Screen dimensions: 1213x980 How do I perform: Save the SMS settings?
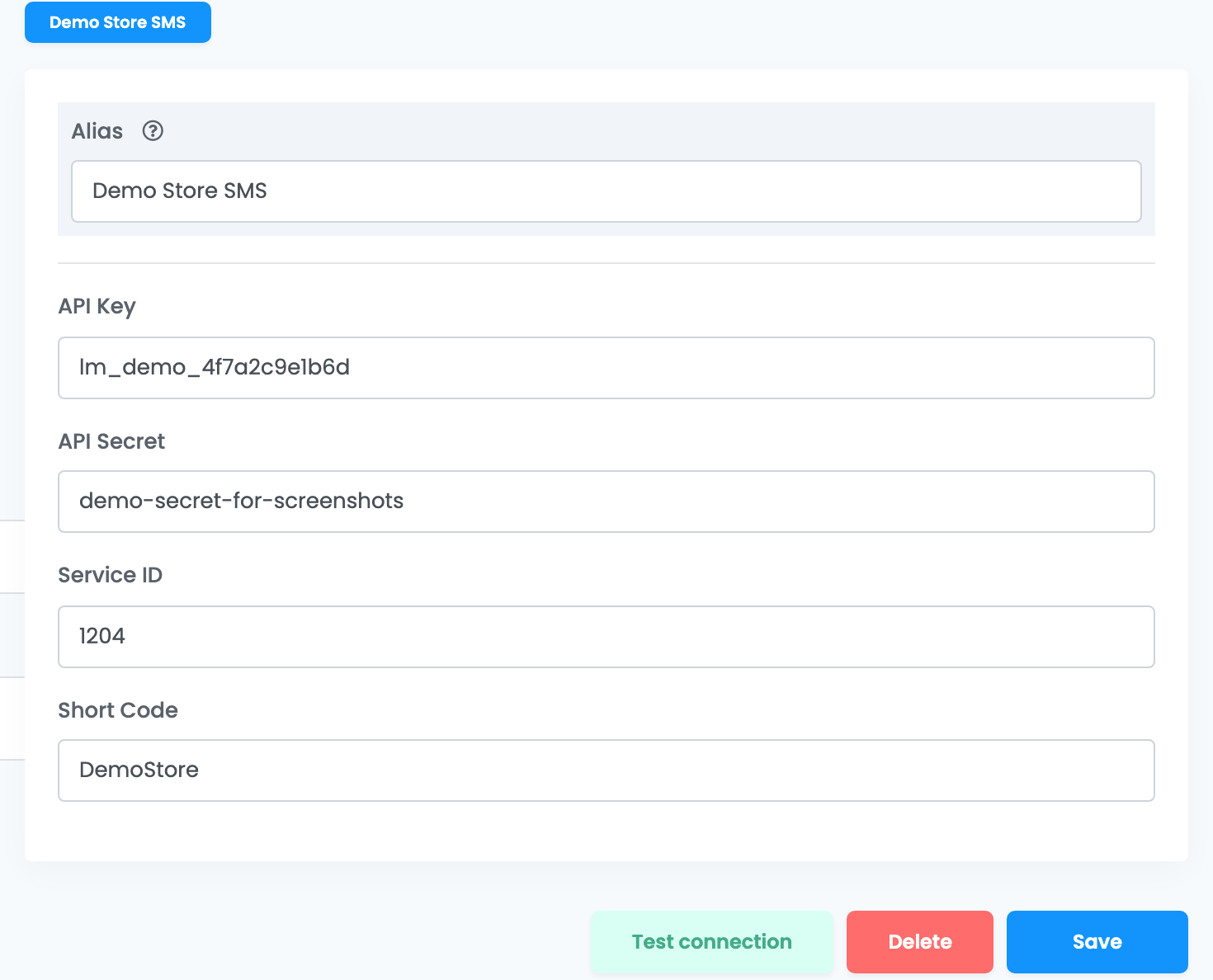click(x=1097, y=942)
